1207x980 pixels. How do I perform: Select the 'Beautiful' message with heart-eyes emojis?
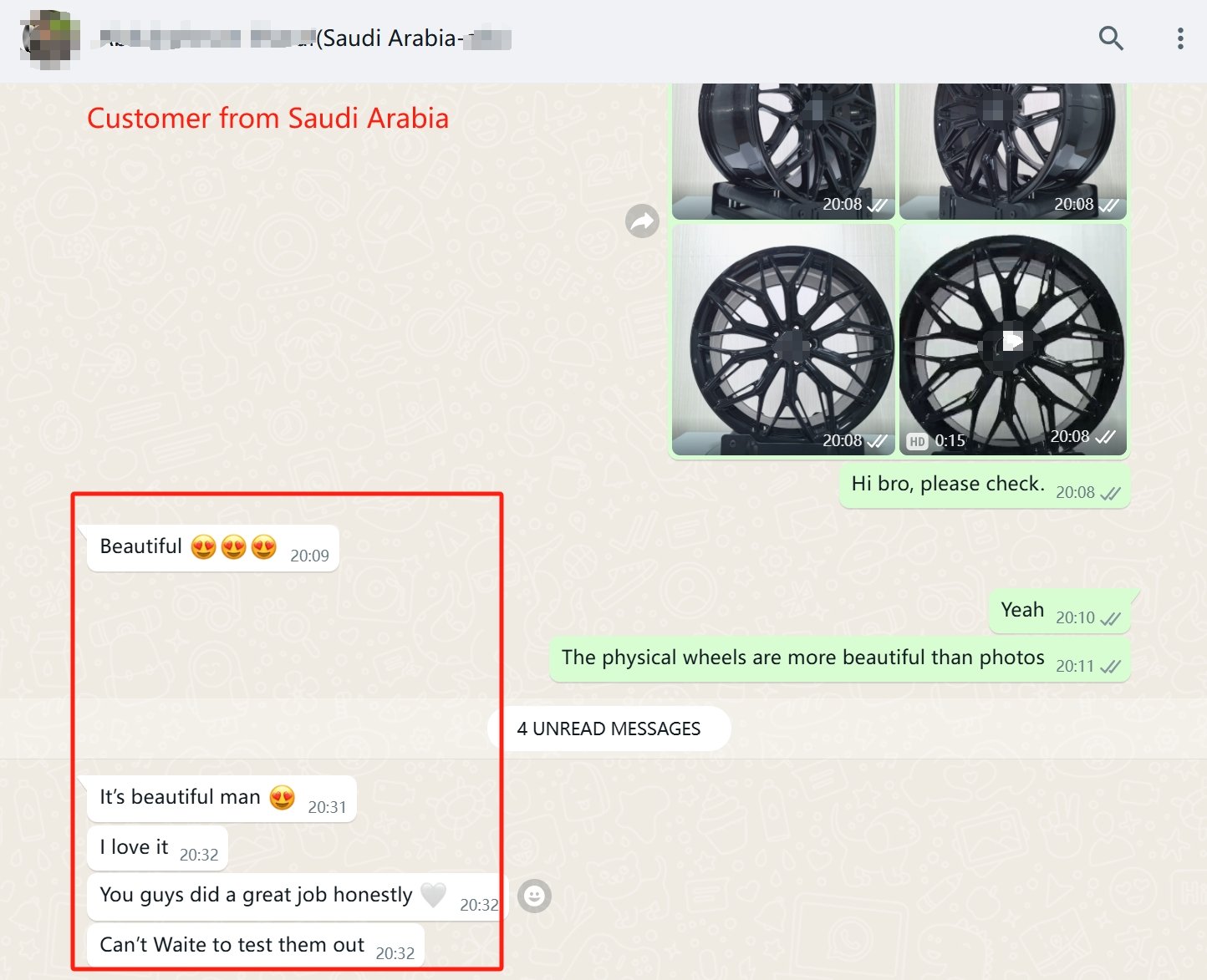pos(213,548)
